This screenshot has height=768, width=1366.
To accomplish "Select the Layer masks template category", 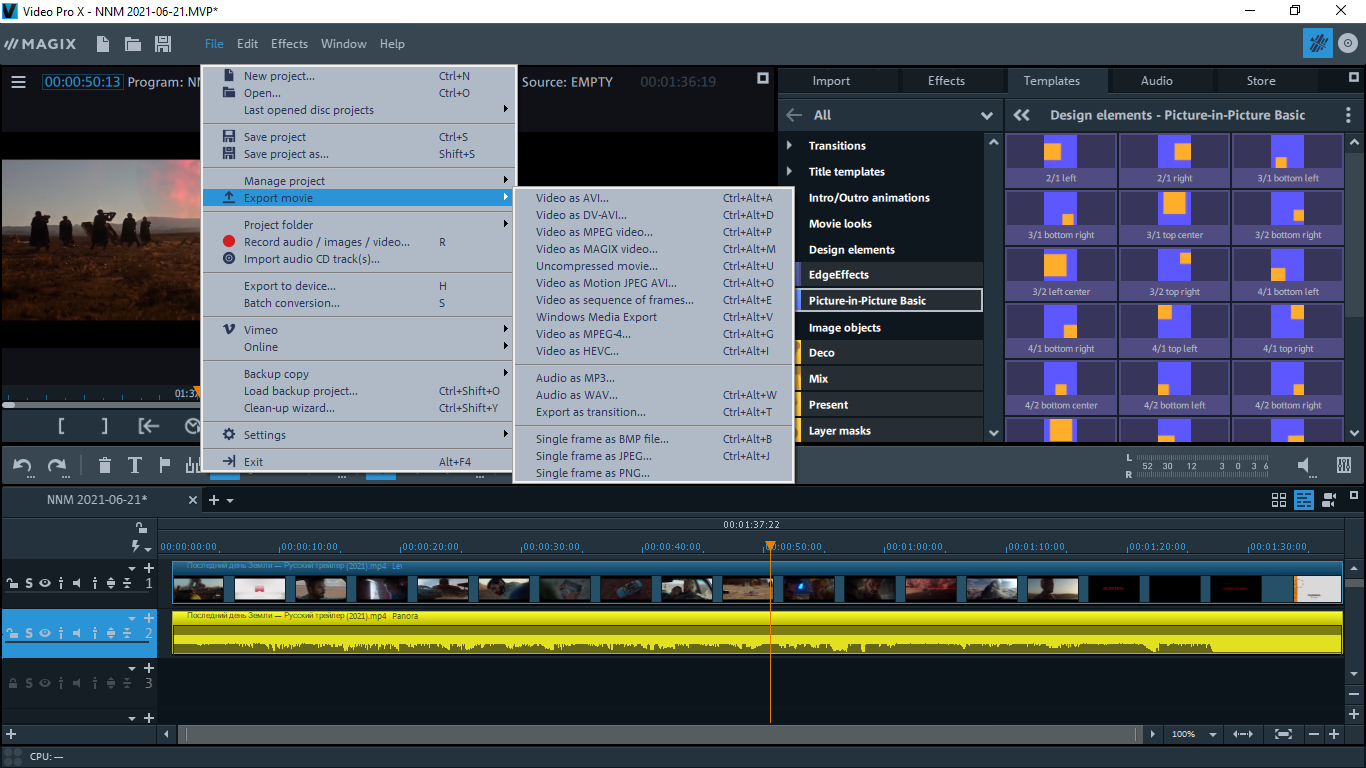I will pyautogui.click(x=839, y=431).
